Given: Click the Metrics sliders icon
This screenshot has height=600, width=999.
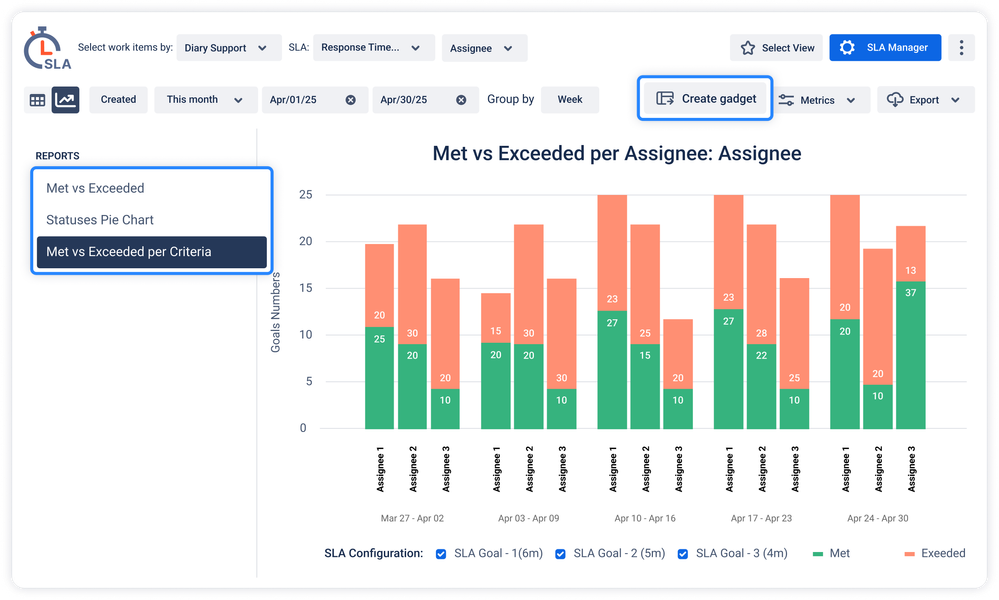Looking at the screenshot, I should click(786, 100).
